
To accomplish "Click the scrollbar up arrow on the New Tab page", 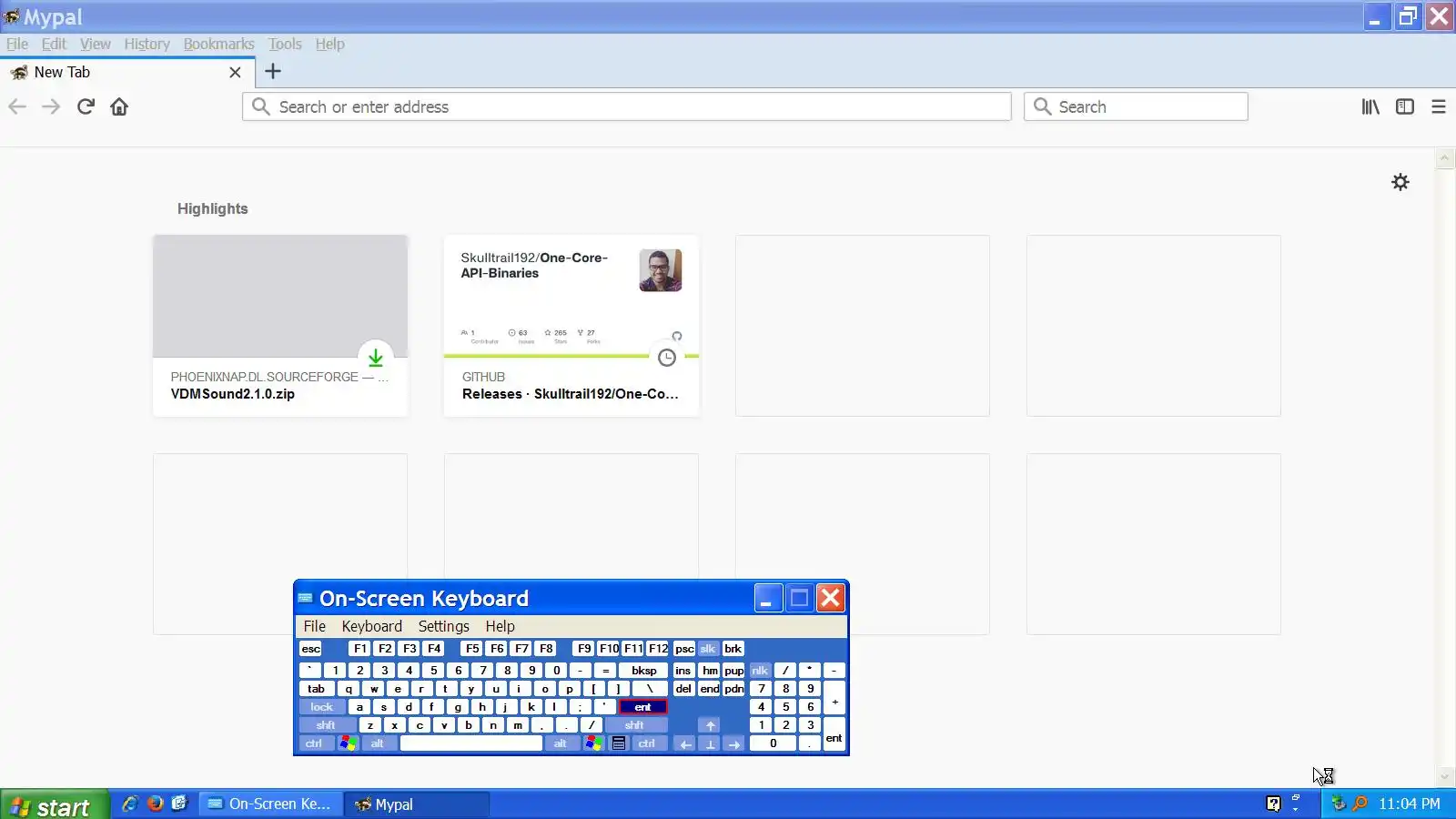I will (x=1445, y=159).
